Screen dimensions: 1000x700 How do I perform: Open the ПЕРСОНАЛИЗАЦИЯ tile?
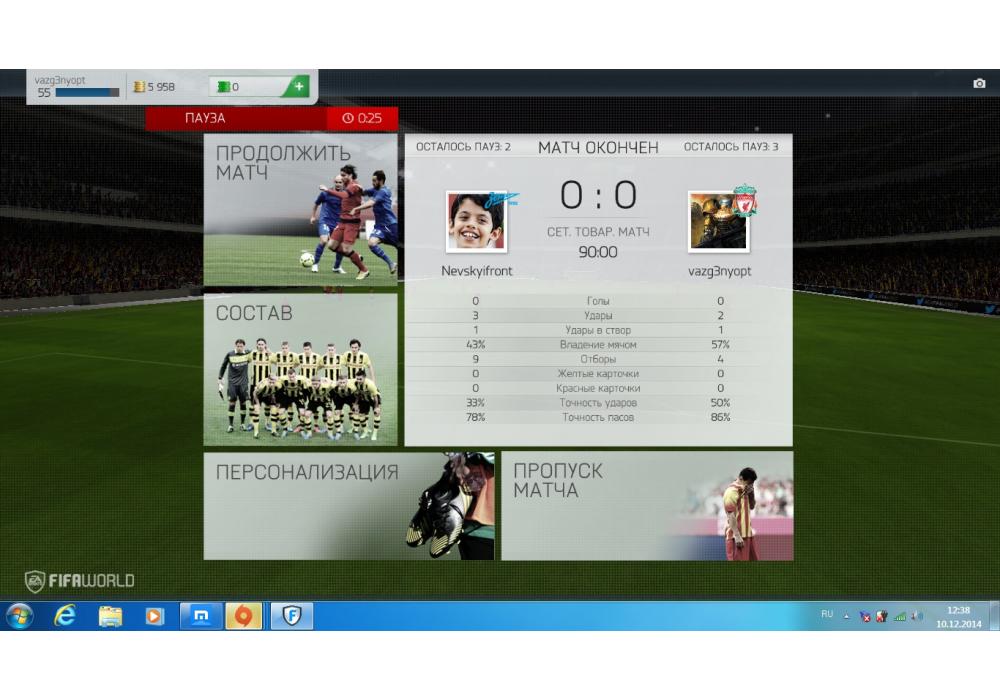pos(349,505)
